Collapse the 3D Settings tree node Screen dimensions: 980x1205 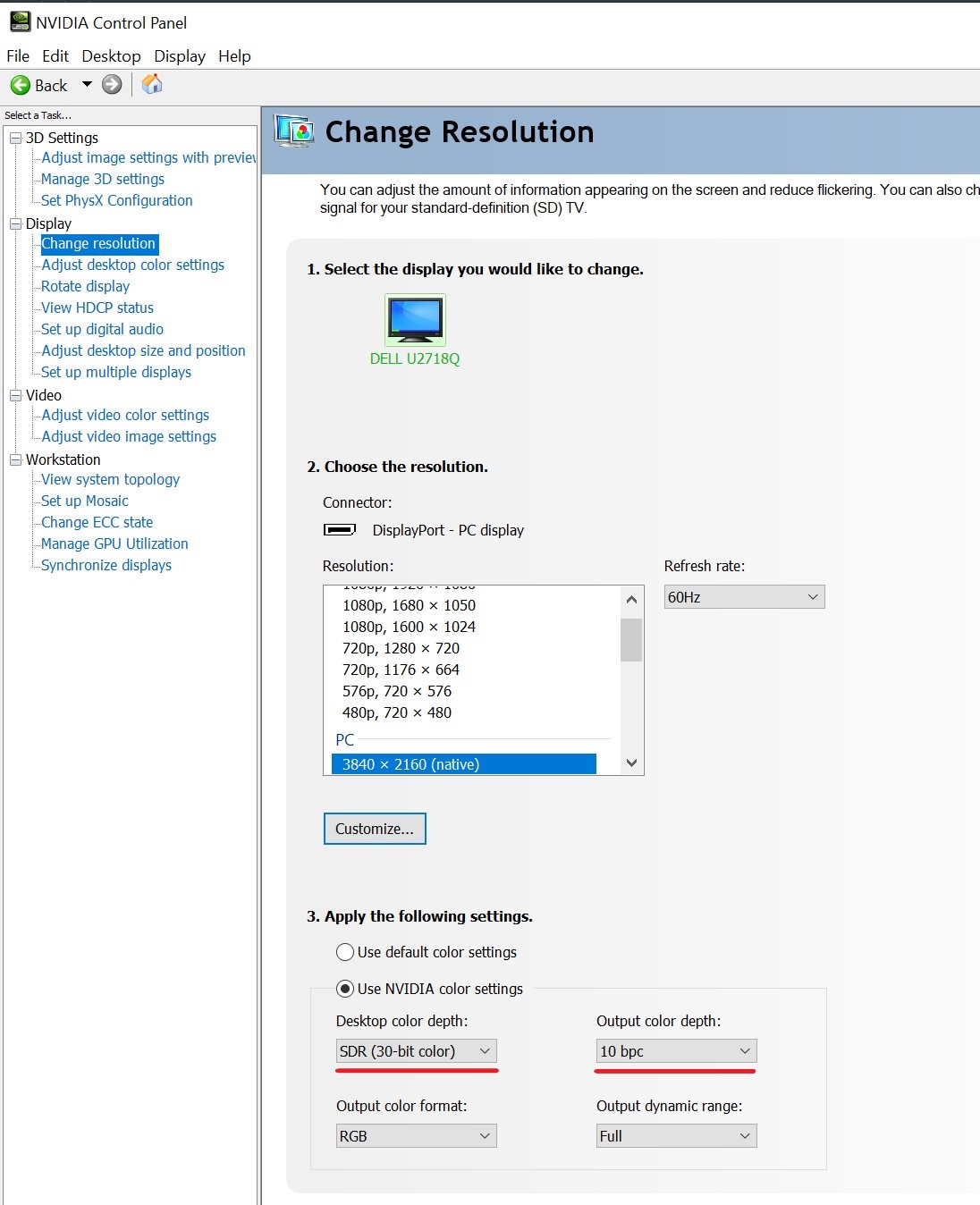(15, 138)
